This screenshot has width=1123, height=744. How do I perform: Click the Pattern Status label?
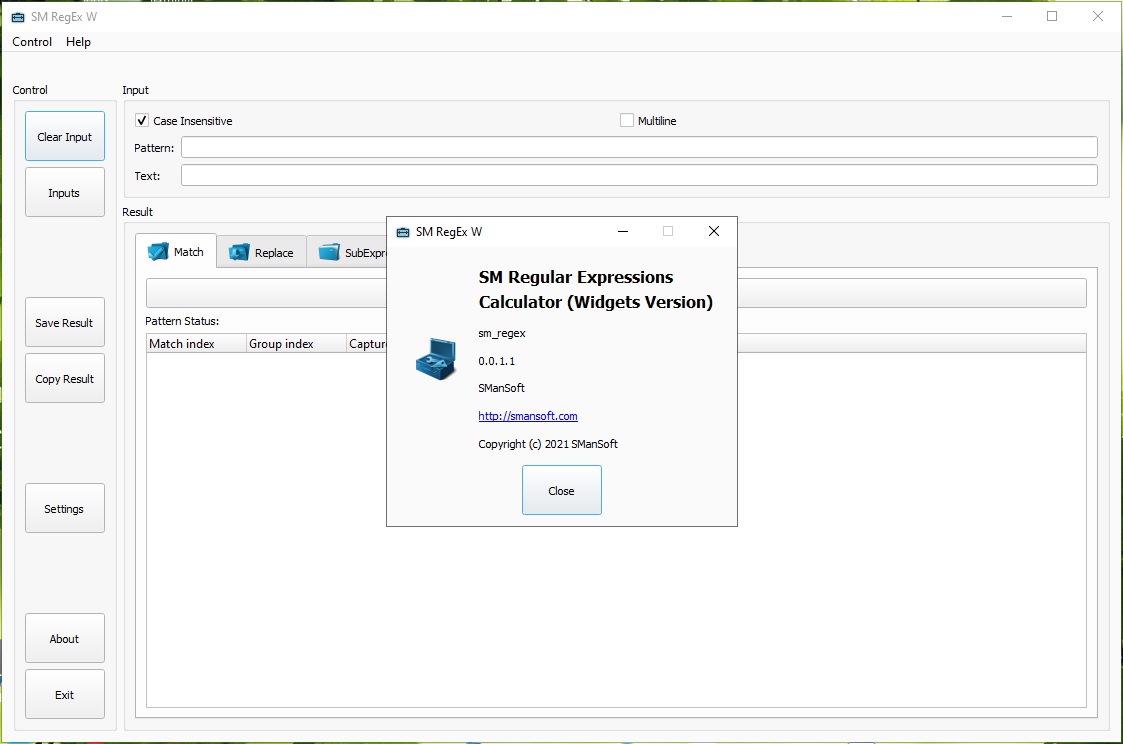coord(182,321)
